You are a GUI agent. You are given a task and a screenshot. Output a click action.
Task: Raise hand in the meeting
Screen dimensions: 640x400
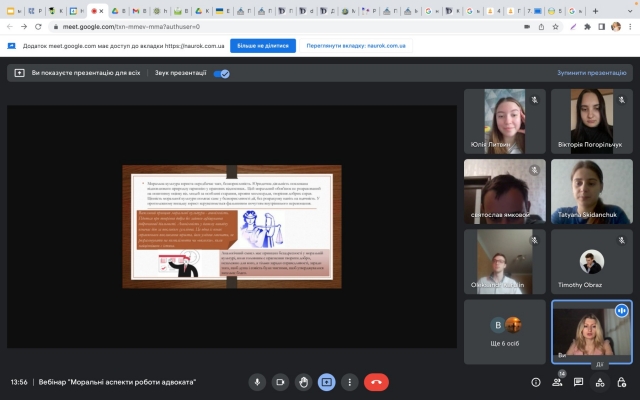coord(303,382)
